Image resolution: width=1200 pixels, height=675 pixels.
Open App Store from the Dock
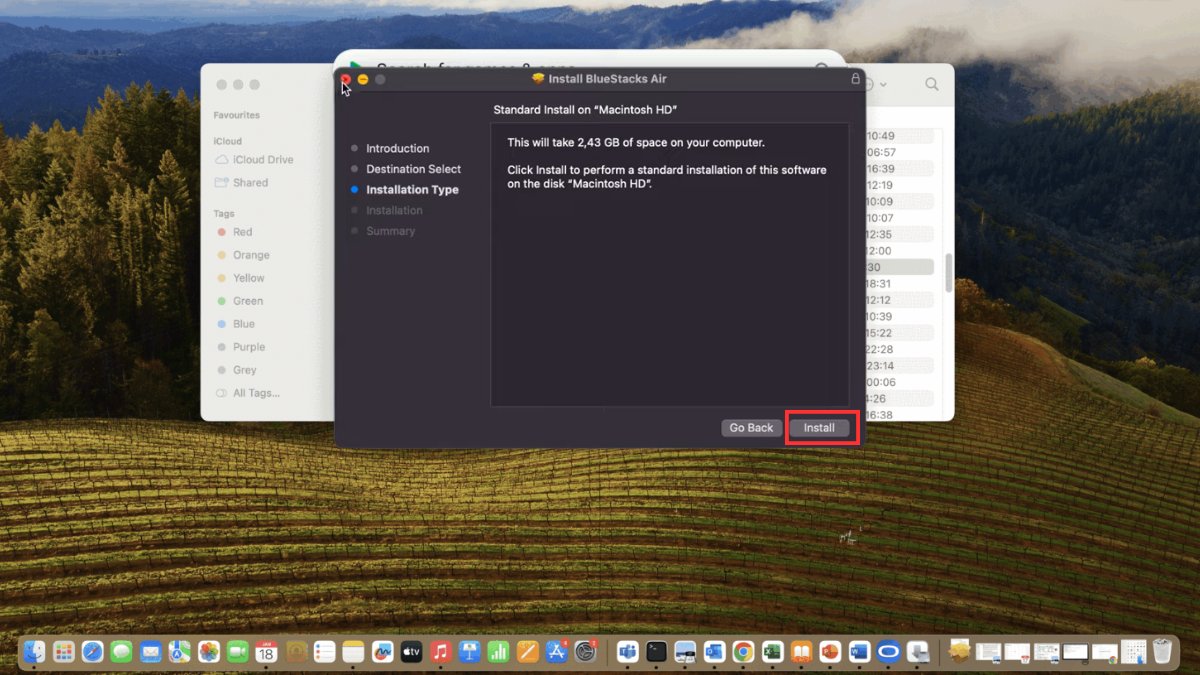click(x=556, y=652)
